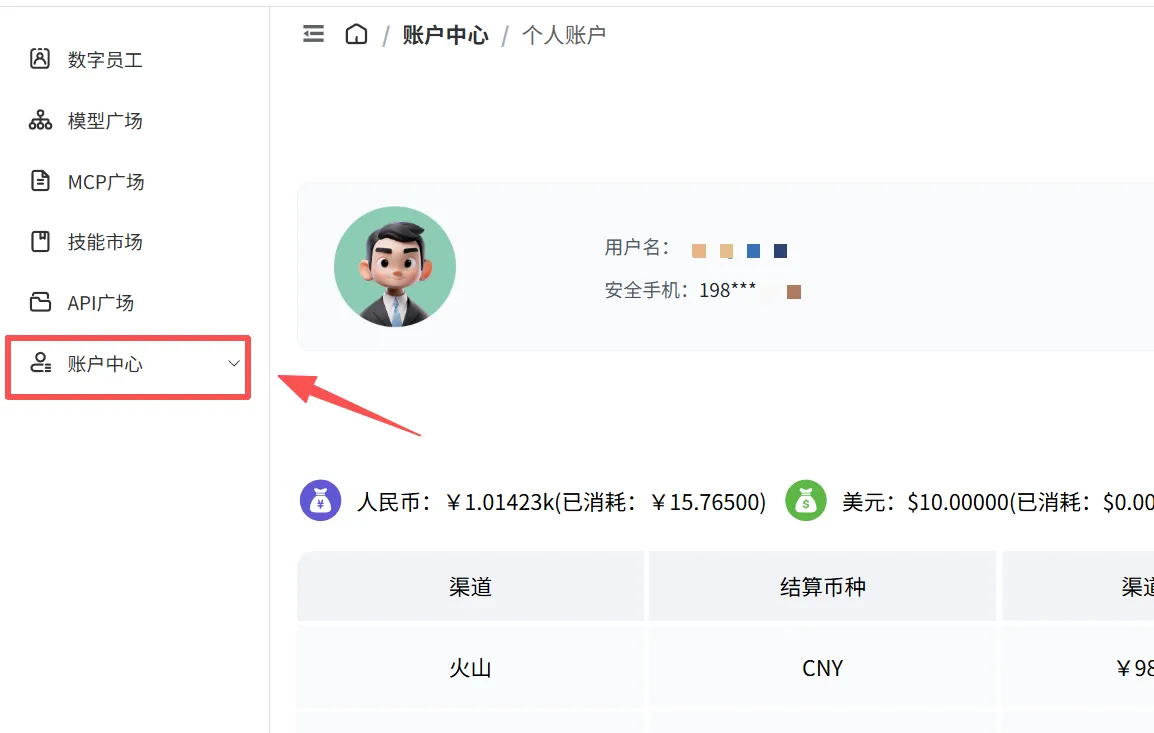Open 数字员工 menu item
Image resolution: width=1154 pixels, height=733 pixels.
coord(105,60)
